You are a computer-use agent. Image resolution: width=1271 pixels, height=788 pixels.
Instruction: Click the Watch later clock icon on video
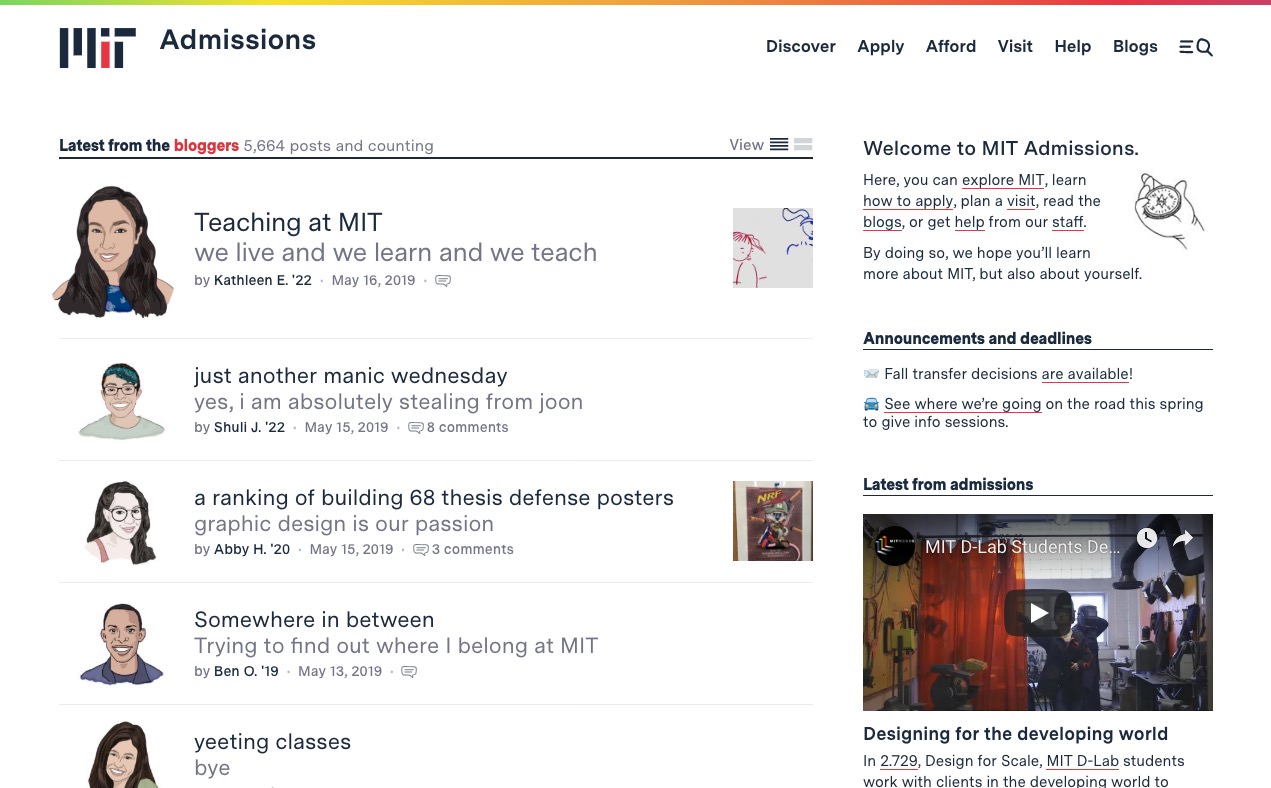point(1147,538)
